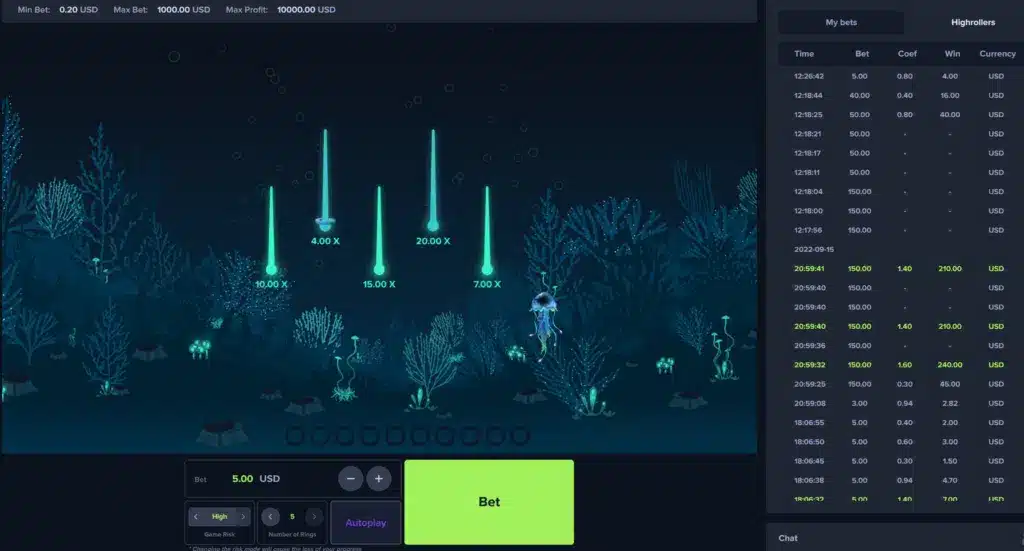Decrease the bet with minus button
This screenshot has width=1024, height=551.
pos(351,479)
